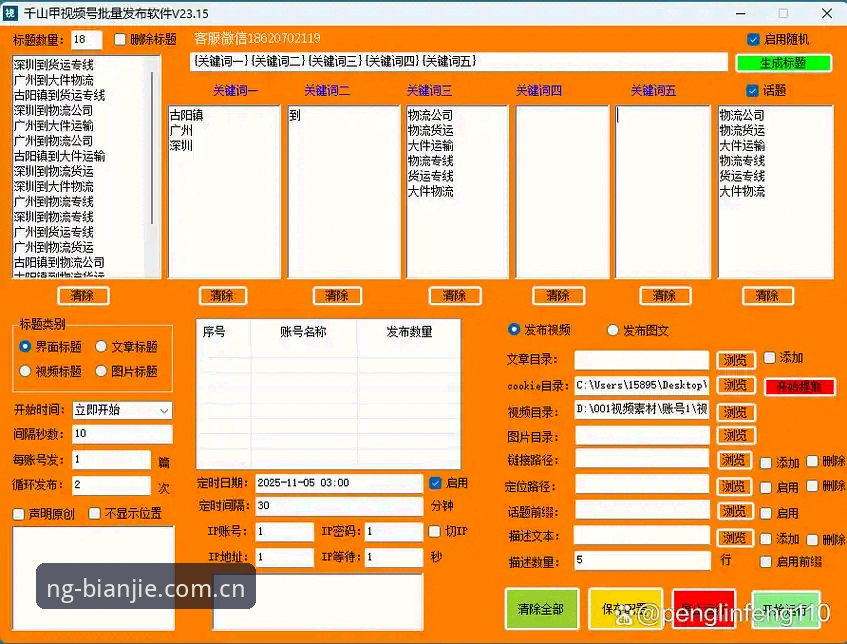Click the IP地址 input field

[x=285, y=557]
